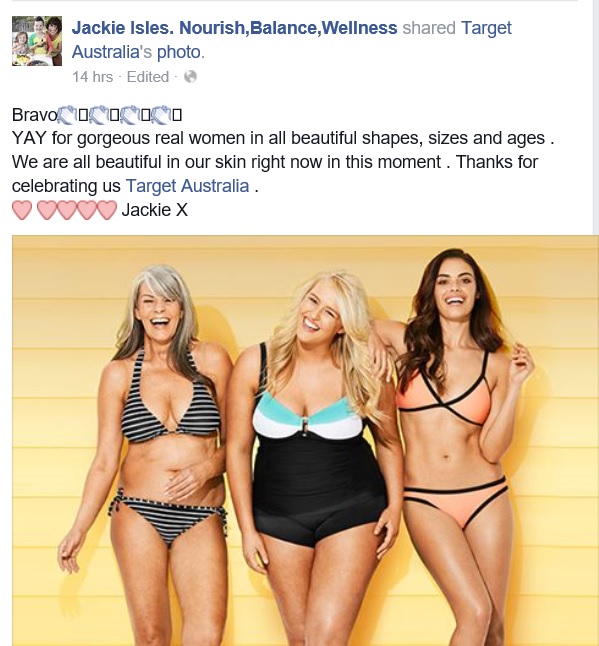Click the last pink heart emoji
Image resolution: width=599 pixels, height=646 pixels.
[x=107, y=210]
